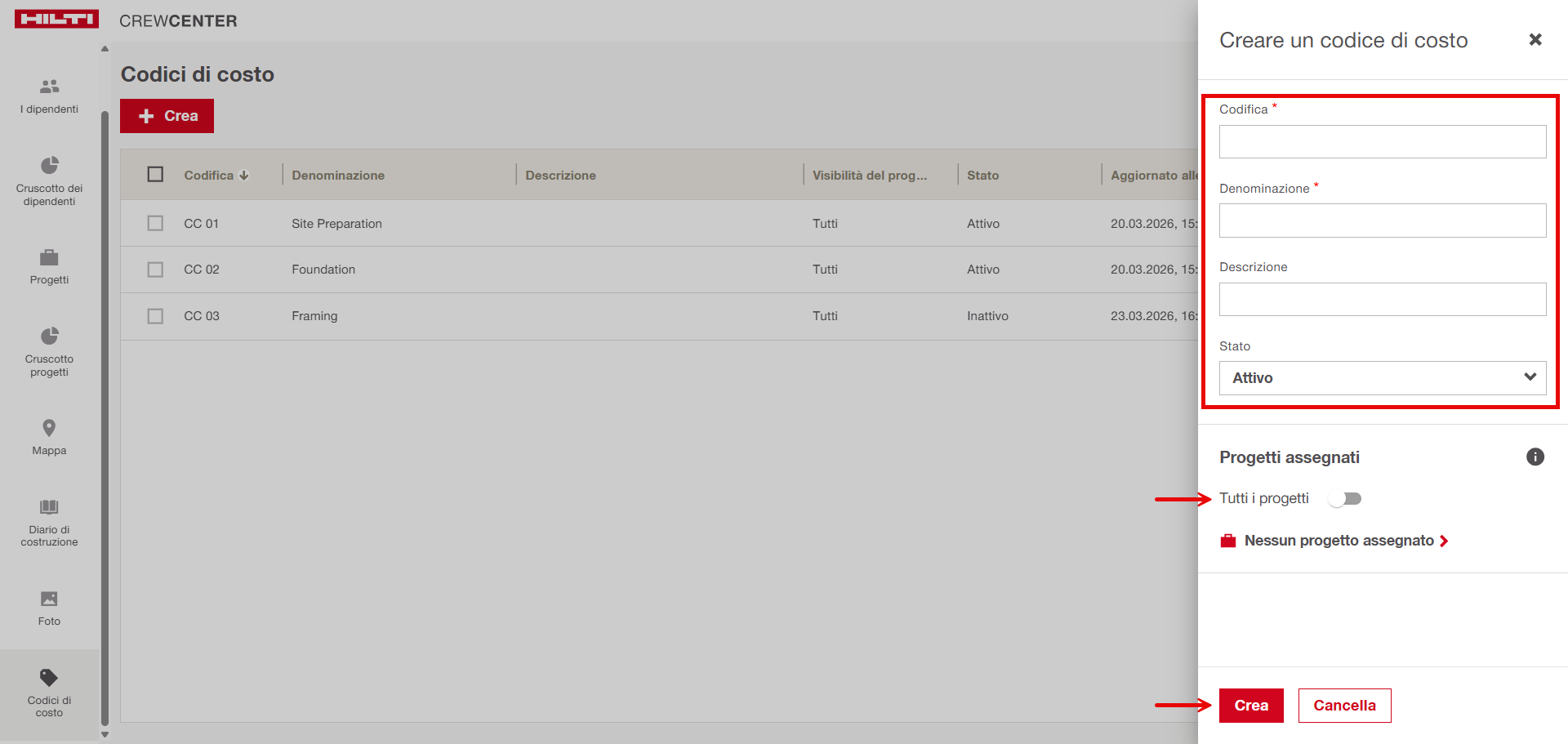Tick the select-all checkbox in table header
This screenshot has width=1568, height=744.
coord(155,175)
